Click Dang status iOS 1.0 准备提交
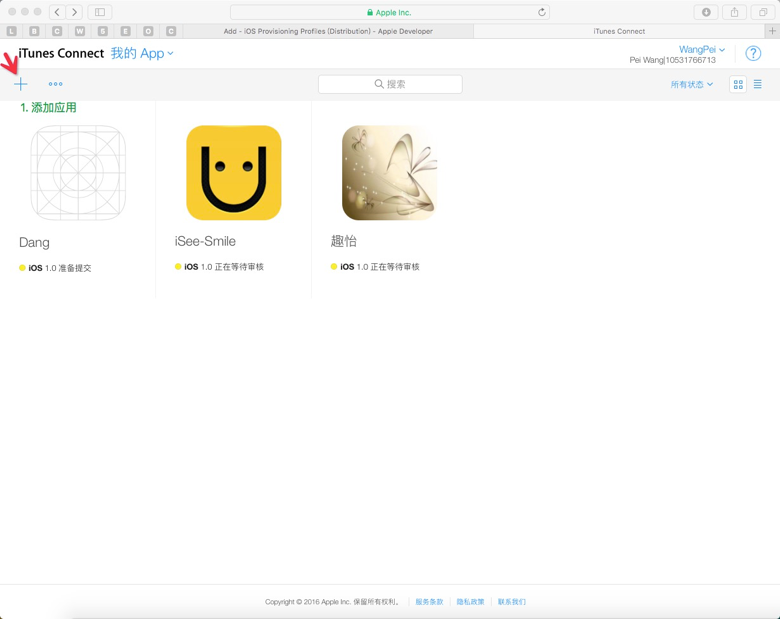The width and height of the screenshot is (780, 619). click(55, 268)
